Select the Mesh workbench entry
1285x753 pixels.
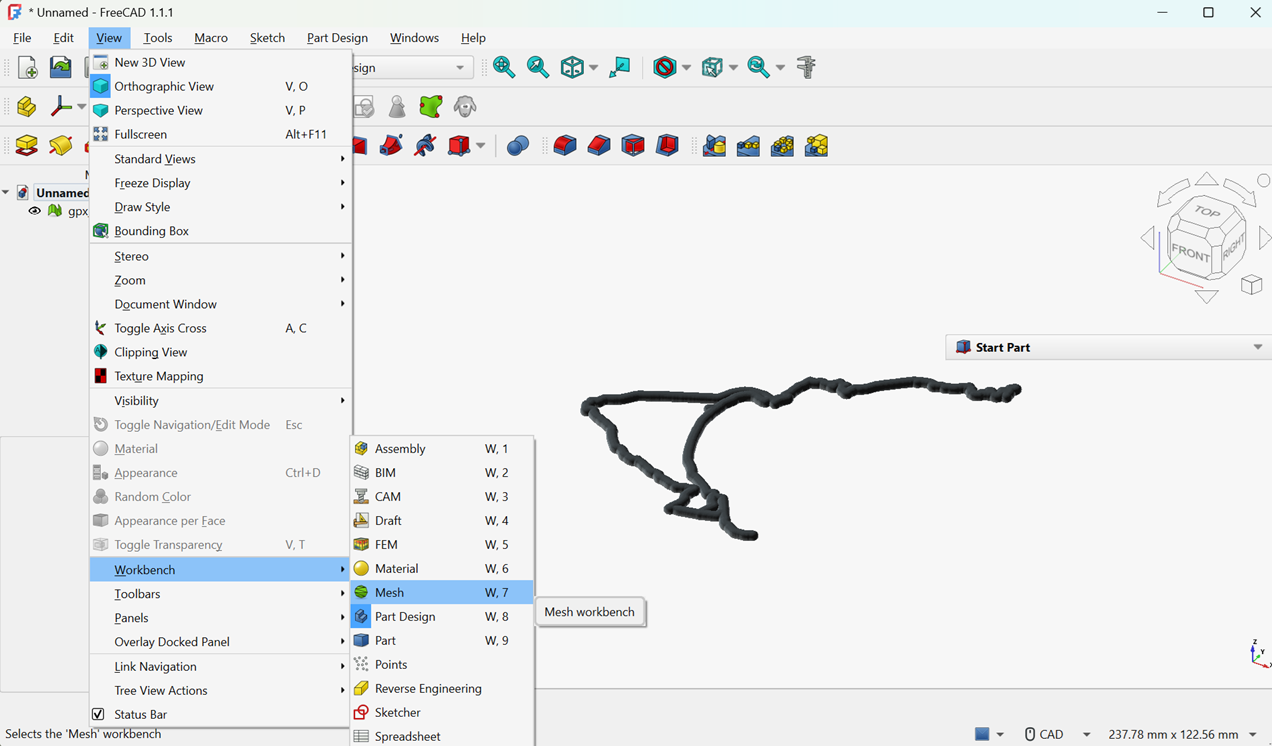[442, 592]
